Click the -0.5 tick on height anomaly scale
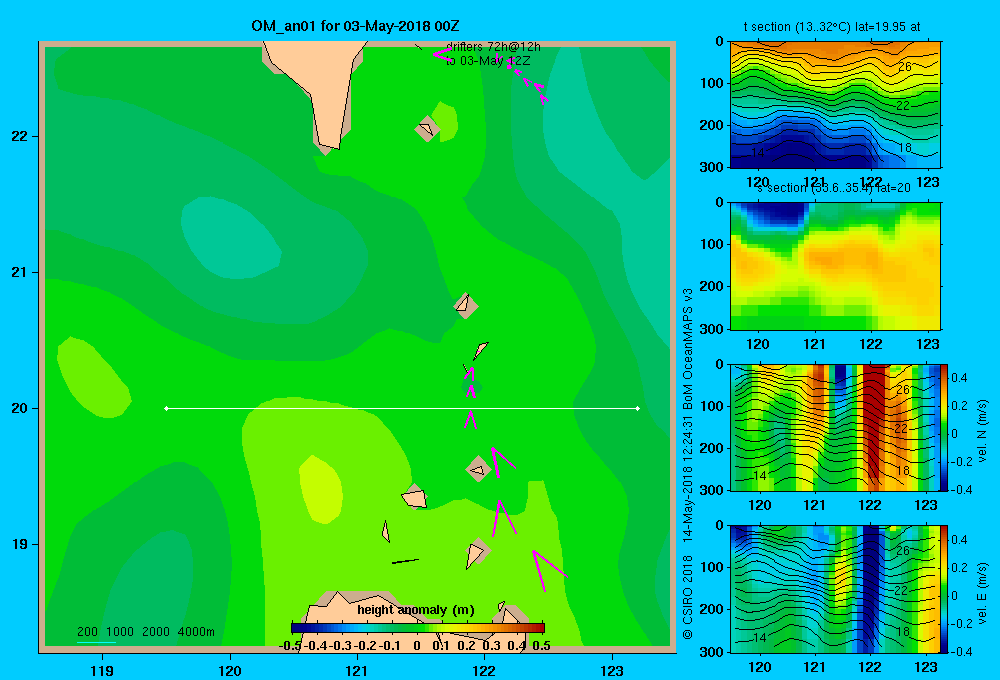Image resolution: width=1000 pixels, height=680 pixels. tap(290, 646)
